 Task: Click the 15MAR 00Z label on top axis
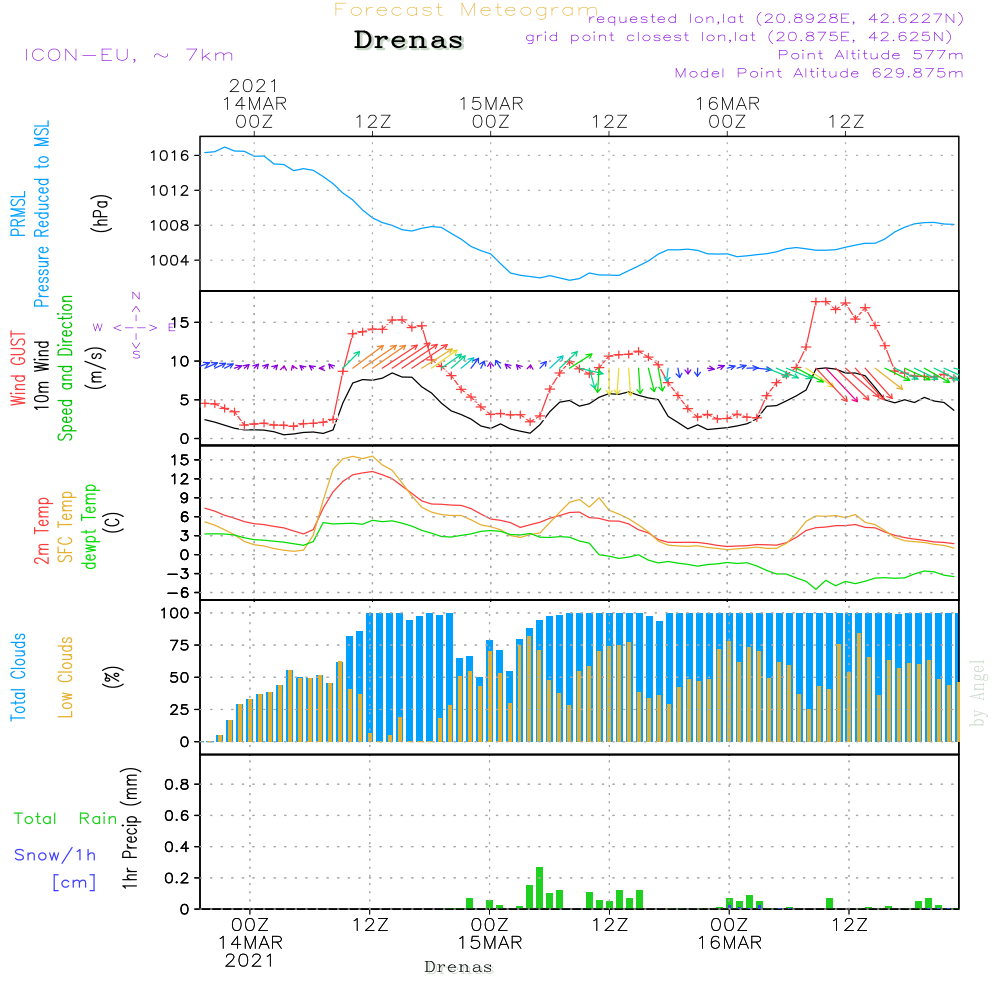tap(491, 112)
